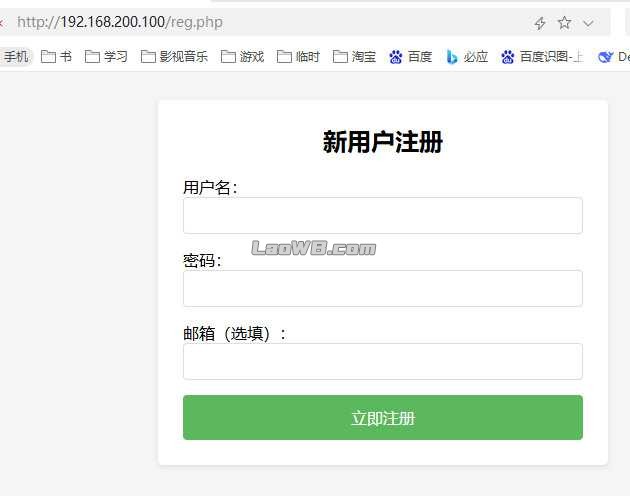Bookmark this page with the star icon
This screenshot has width=630, height=496.
pos(565,23)
